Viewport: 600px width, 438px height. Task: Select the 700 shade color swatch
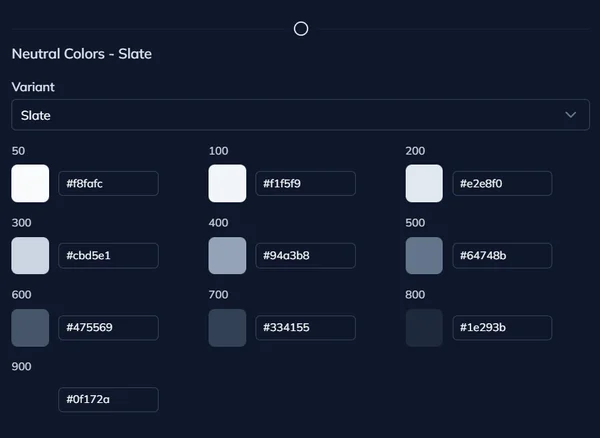click(227, 328)
